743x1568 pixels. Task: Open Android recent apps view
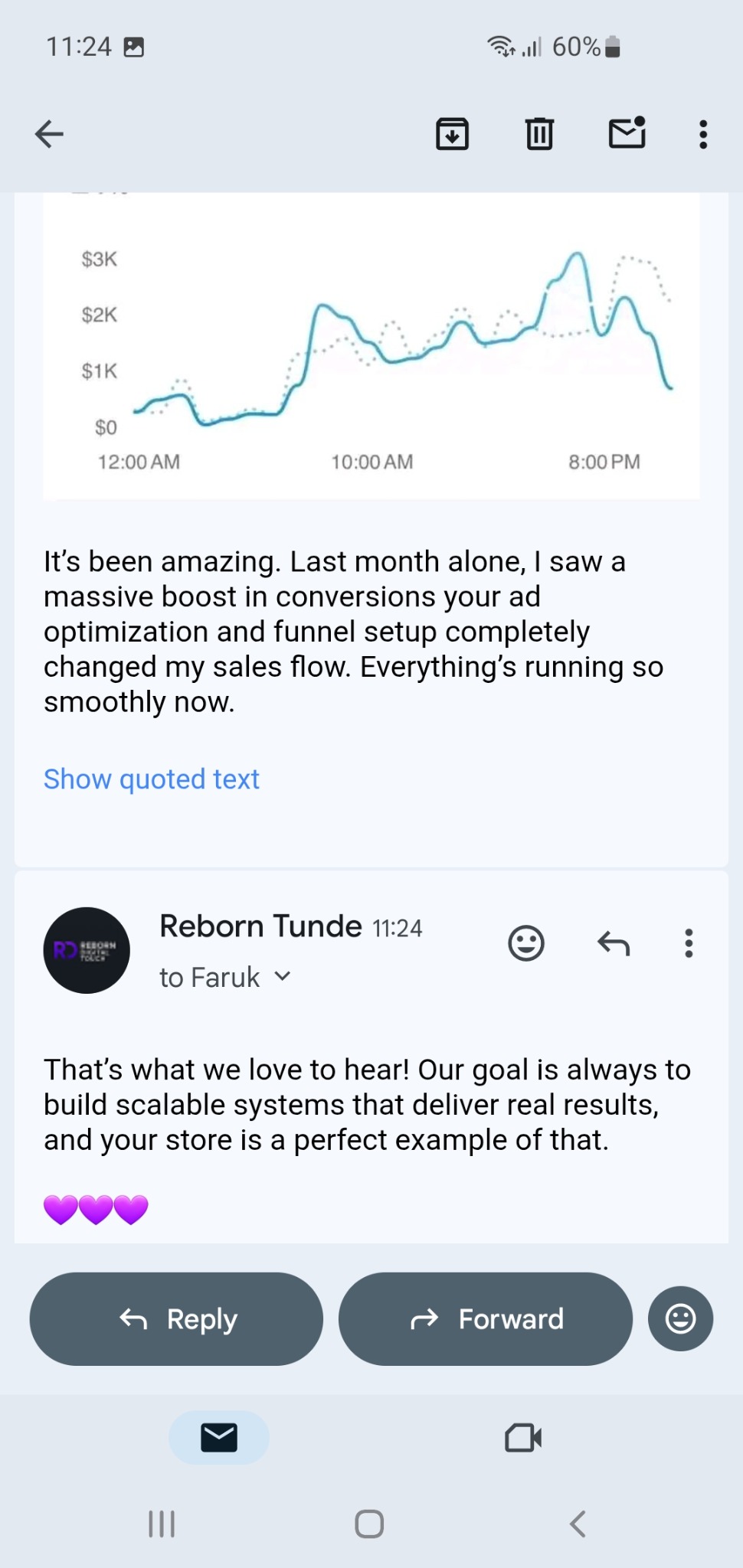162,1524
